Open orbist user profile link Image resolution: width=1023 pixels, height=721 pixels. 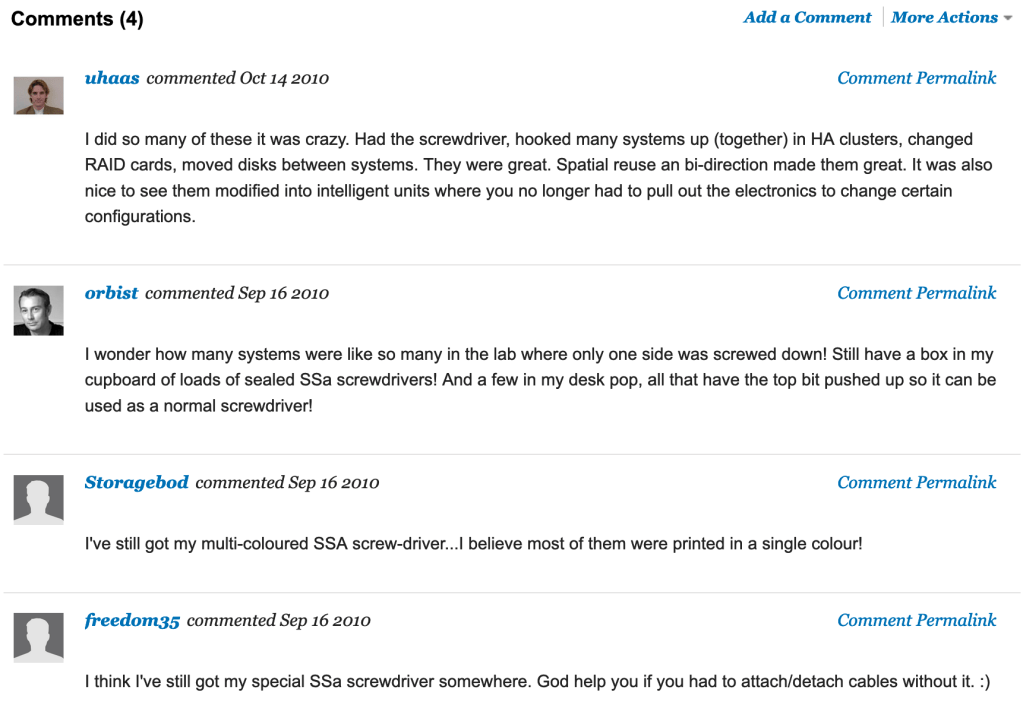pyautogui.click(x=111, y=293)
